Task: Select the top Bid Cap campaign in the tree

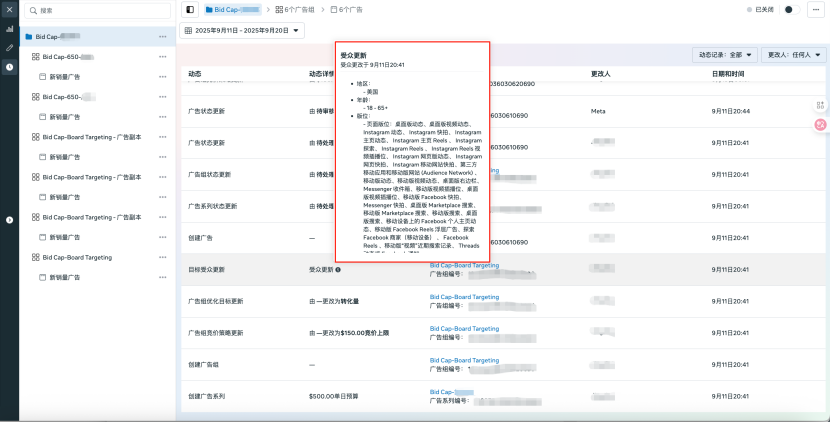Action: coord(98,37)
